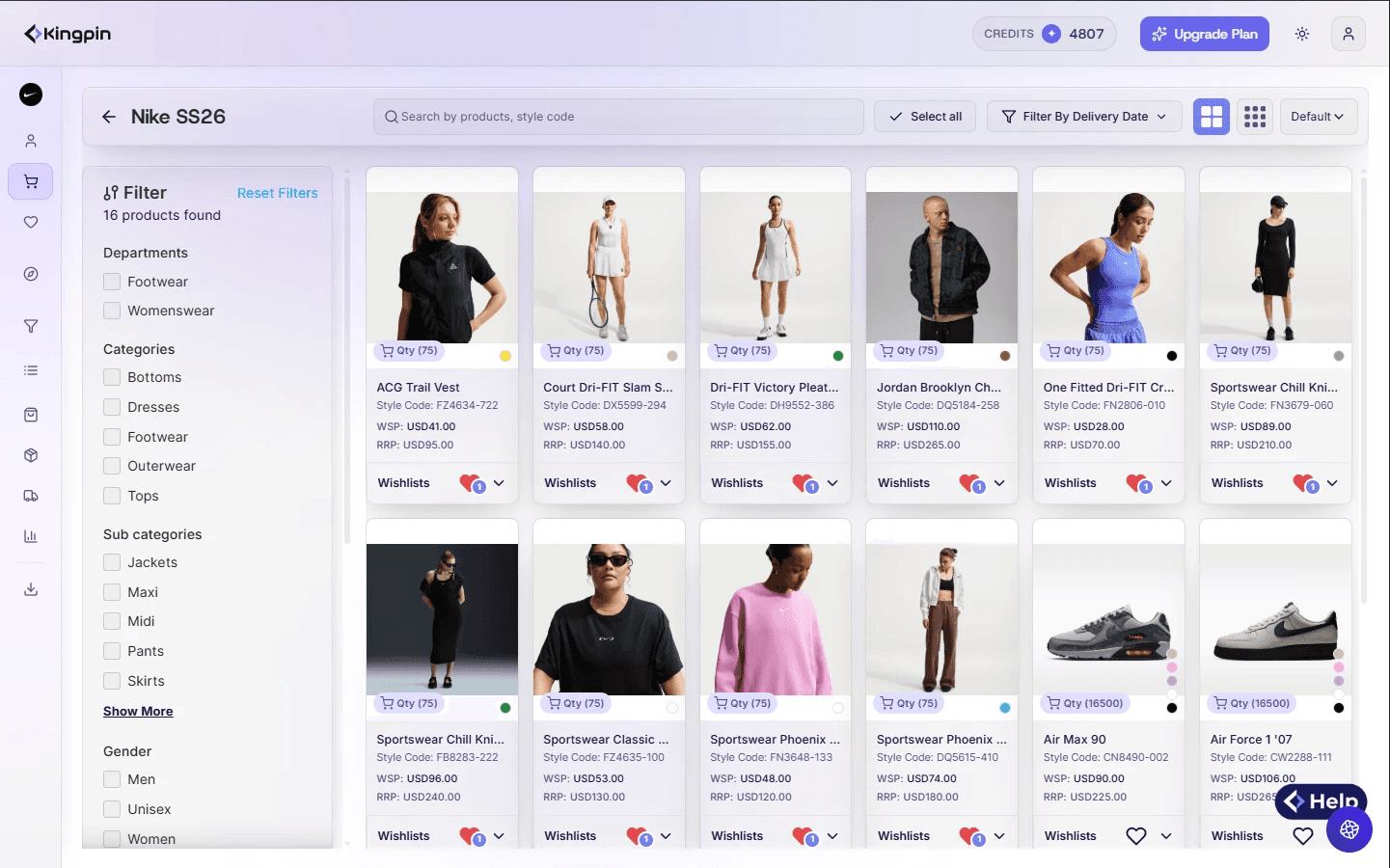Click the Qty (75) cart on ACG Trail Vest
Screen dimensions: 1390x868
coord(409,351)
